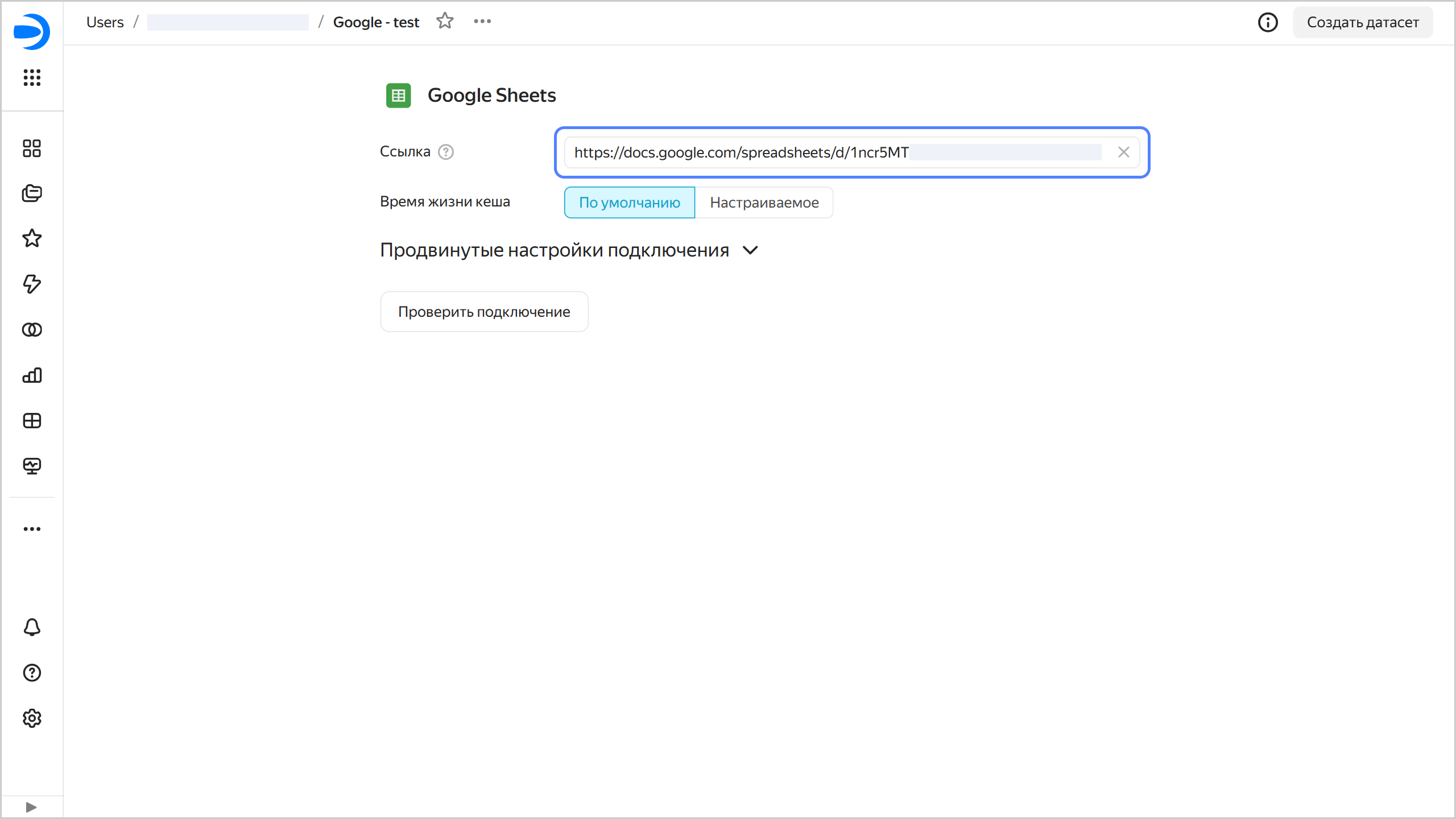Click Проверить подключение button
This screenshot has width=1456, height=819.
point(484,312)
